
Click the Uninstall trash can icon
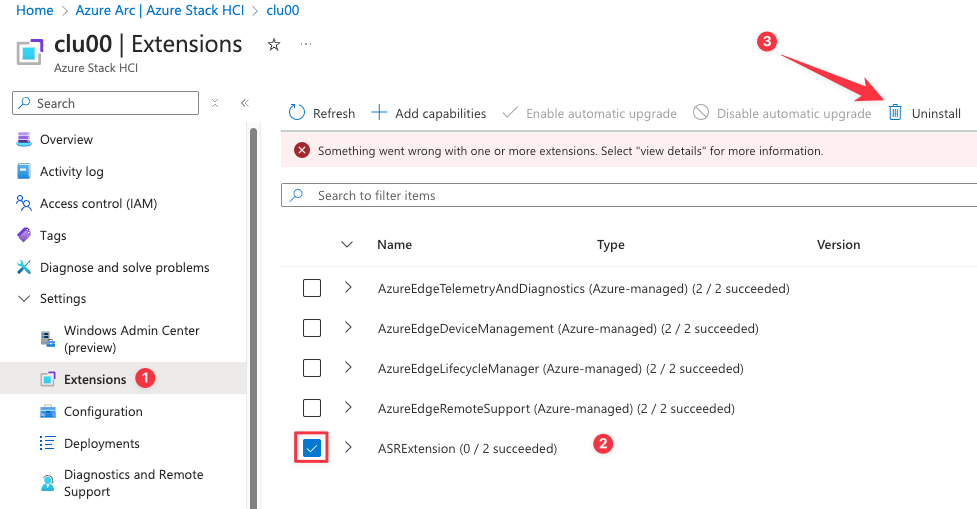click(x=895, y=112)
